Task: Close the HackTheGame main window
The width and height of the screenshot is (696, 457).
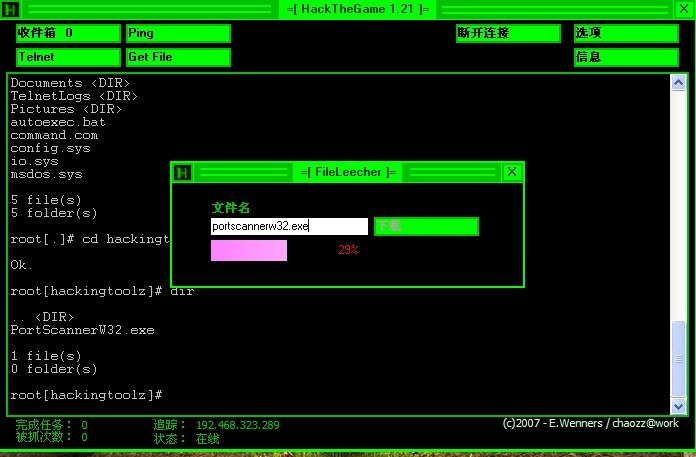Action: (684, 9)
